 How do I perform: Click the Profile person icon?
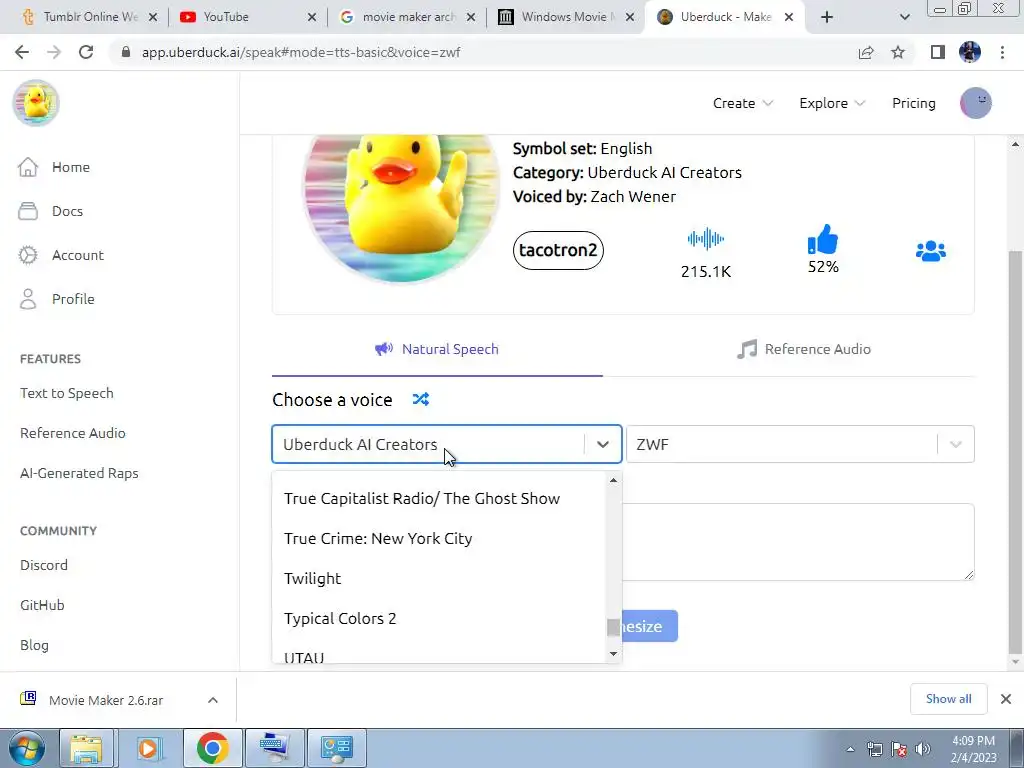pos(27,299)
